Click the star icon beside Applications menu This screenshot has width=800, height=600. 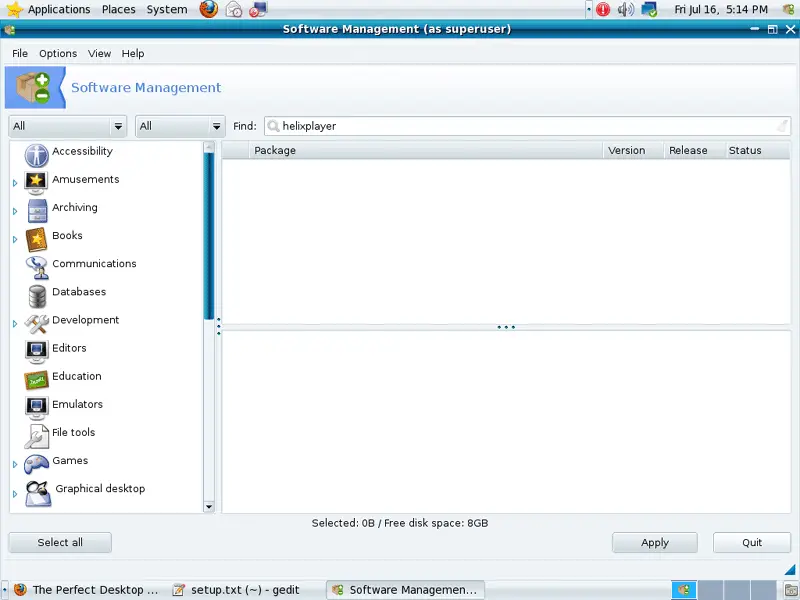click(x=15, y=9)
